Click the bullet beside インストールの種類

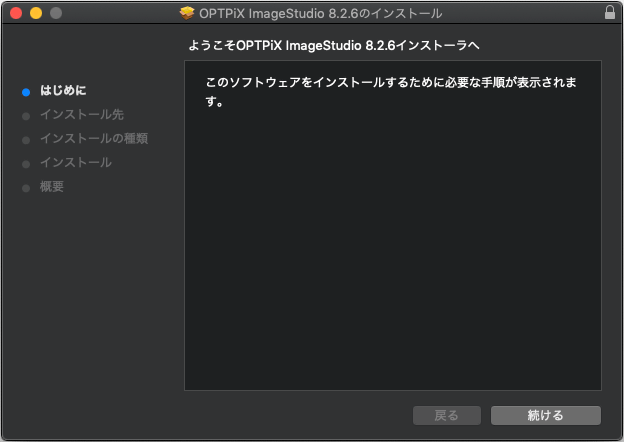26,140
